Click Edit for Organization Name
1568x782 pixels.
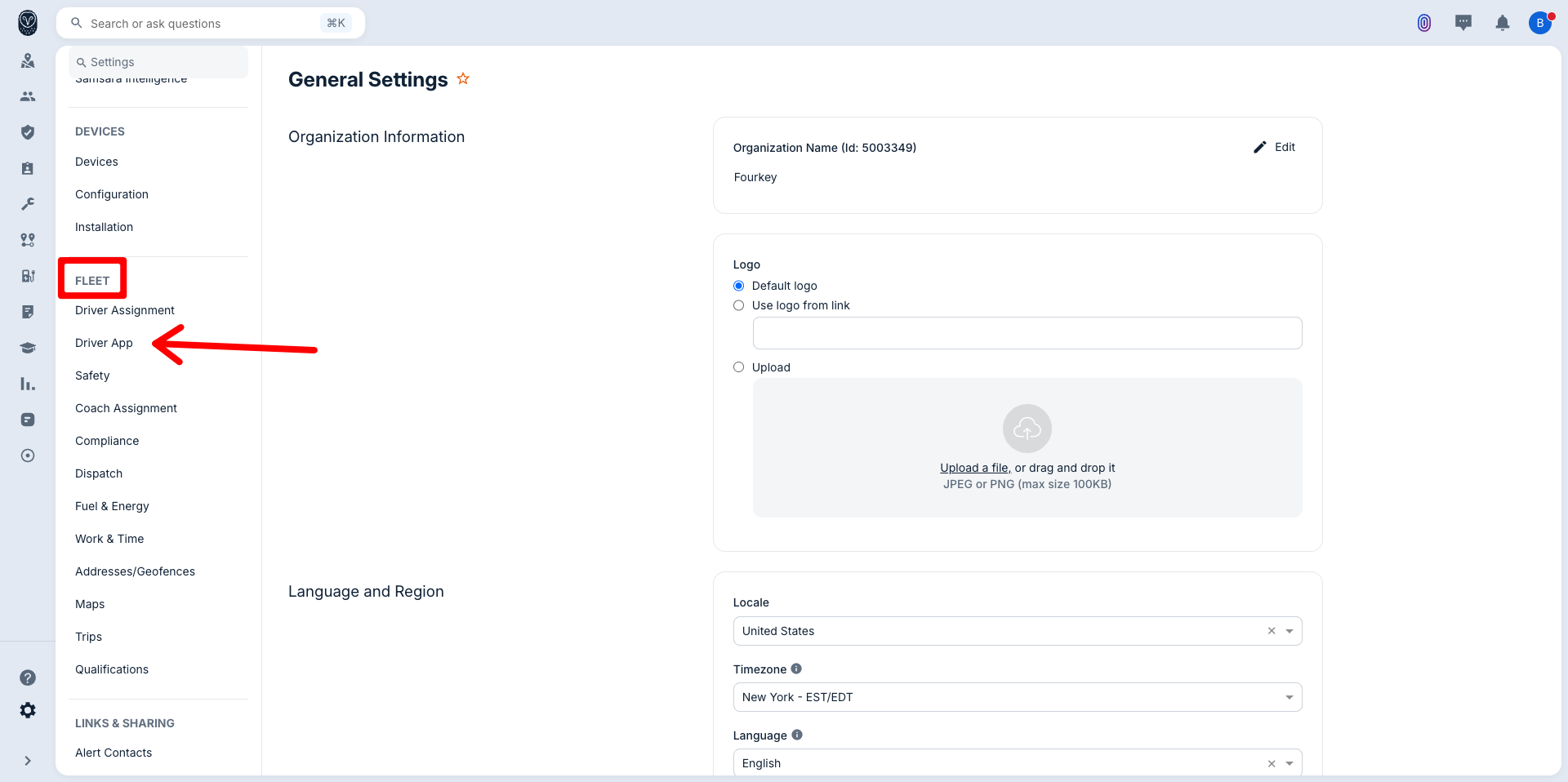pos(1275,147)
